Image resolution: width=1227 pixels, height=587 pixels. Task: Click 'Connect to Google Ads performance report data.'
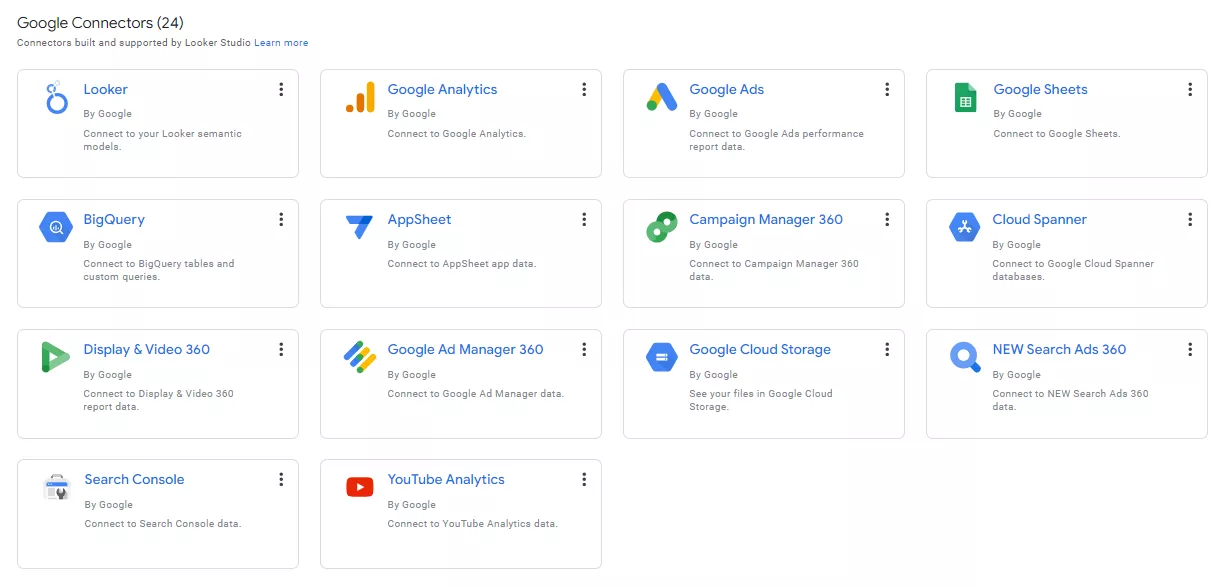(x=776, y=140)
